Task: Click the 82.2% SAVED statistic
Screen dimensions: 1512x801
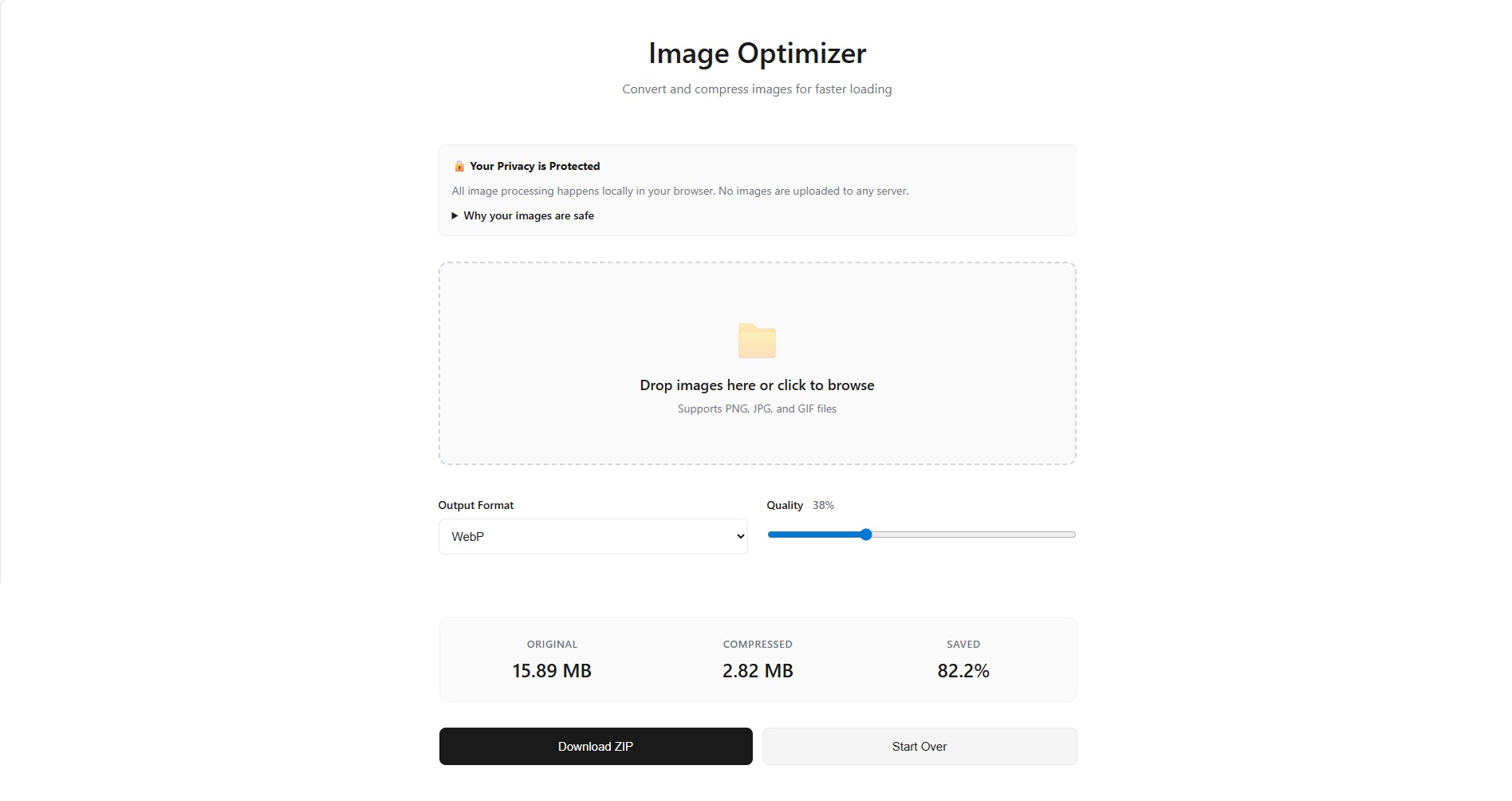Action: coord(963,670)
